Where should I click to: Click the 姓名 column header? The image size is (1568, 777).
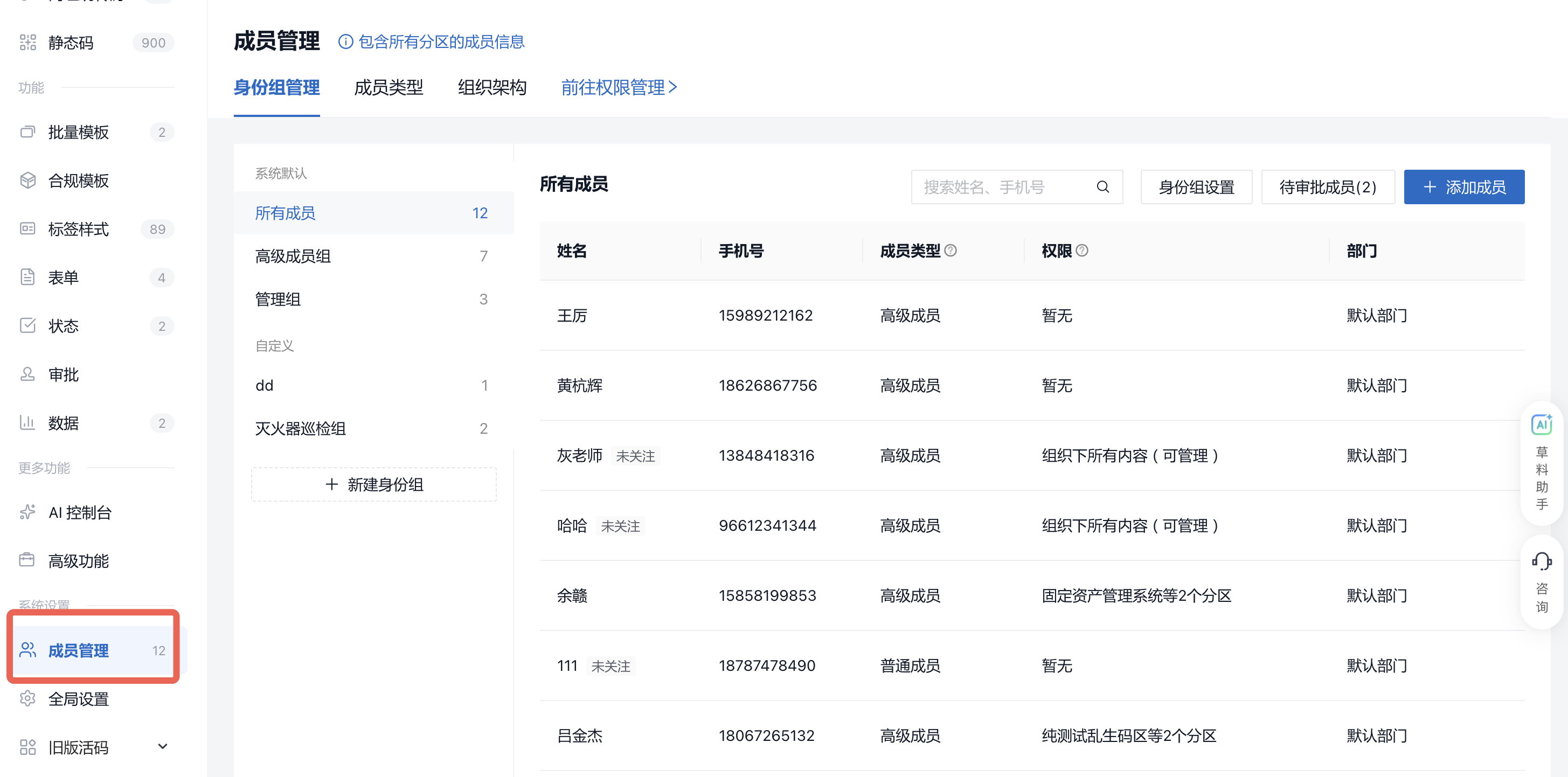click(x=572, y=251)
